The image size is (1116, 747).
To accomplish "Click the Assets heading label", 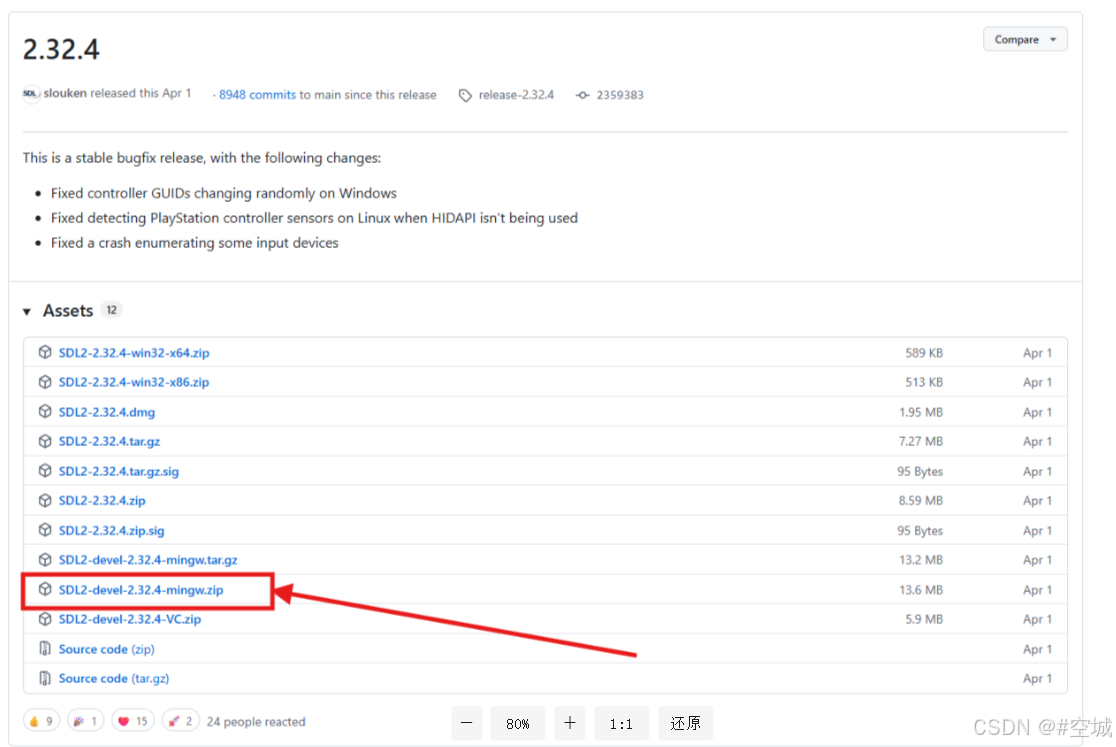I will click(x=68, y=311).
